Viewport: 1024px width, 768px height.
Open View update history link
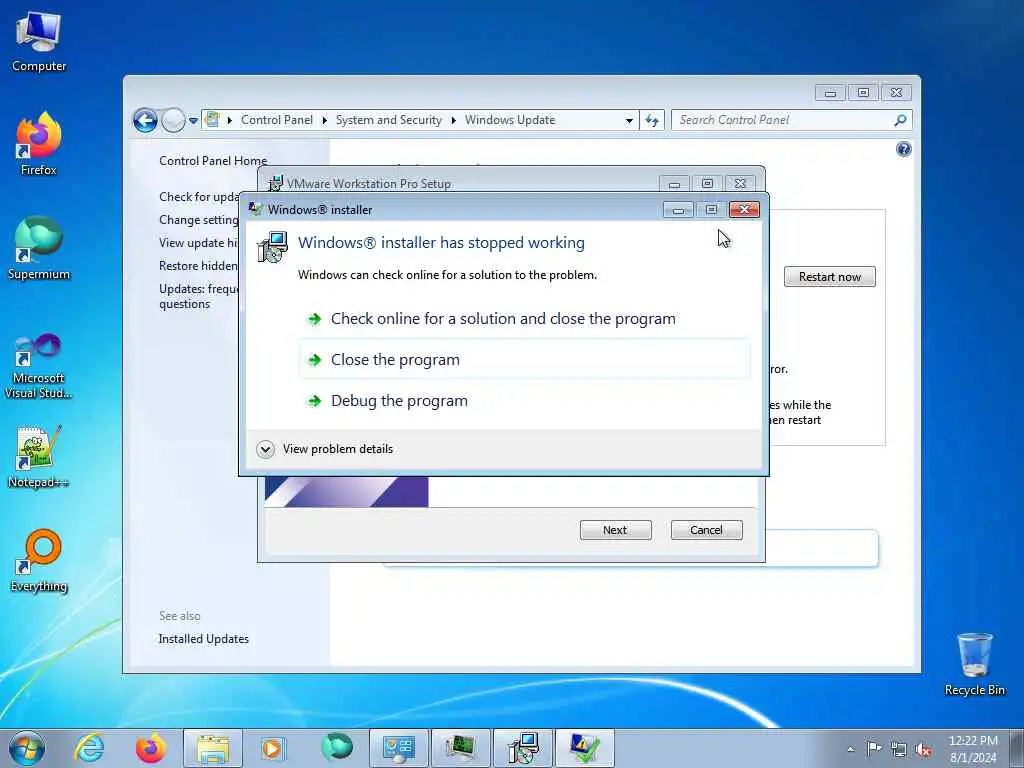pos(199,243)
